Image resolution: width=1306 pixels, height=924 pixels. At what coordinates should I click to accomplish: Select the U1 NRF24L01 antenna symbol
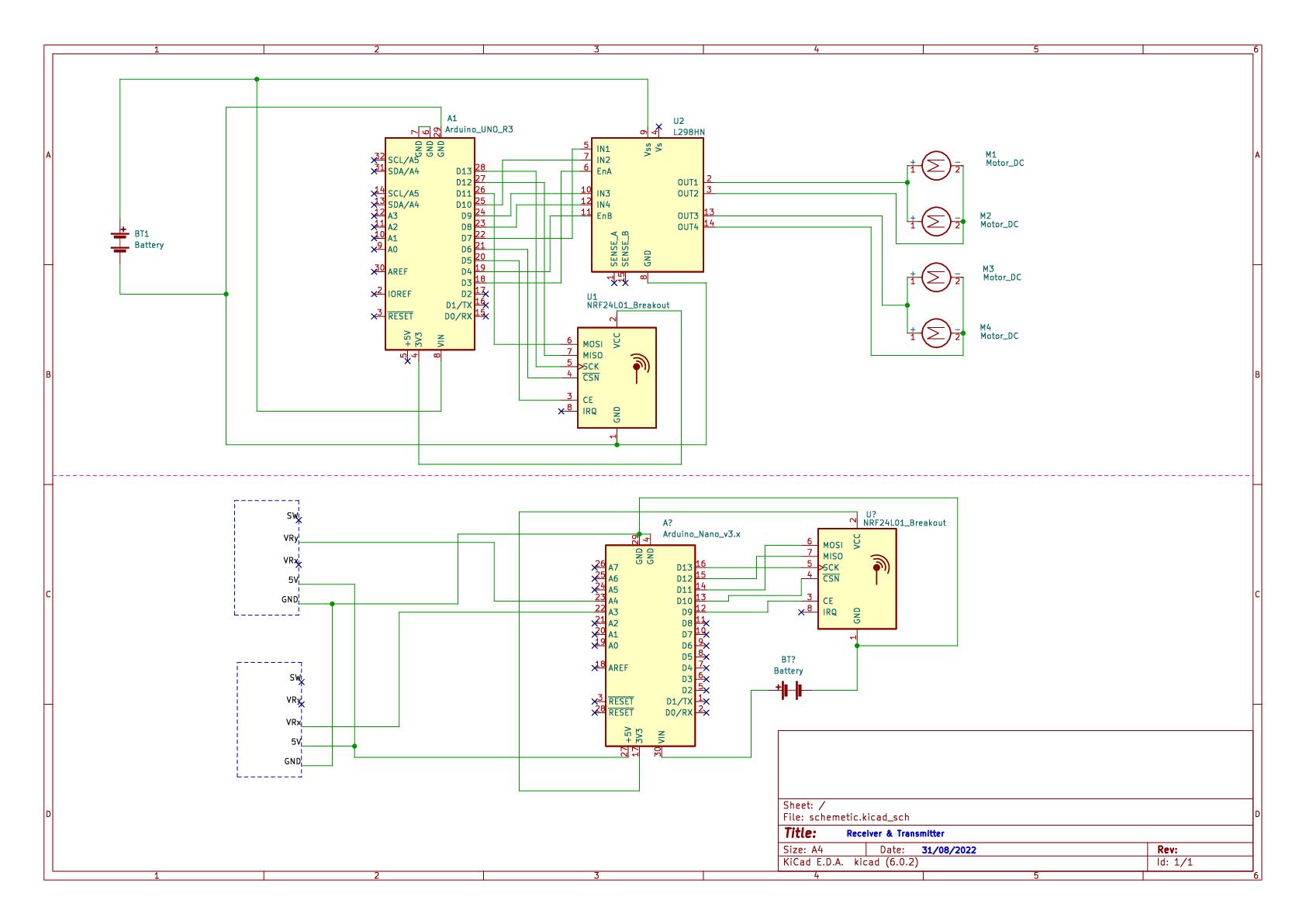pyautogui.click(x=639, y=367)
